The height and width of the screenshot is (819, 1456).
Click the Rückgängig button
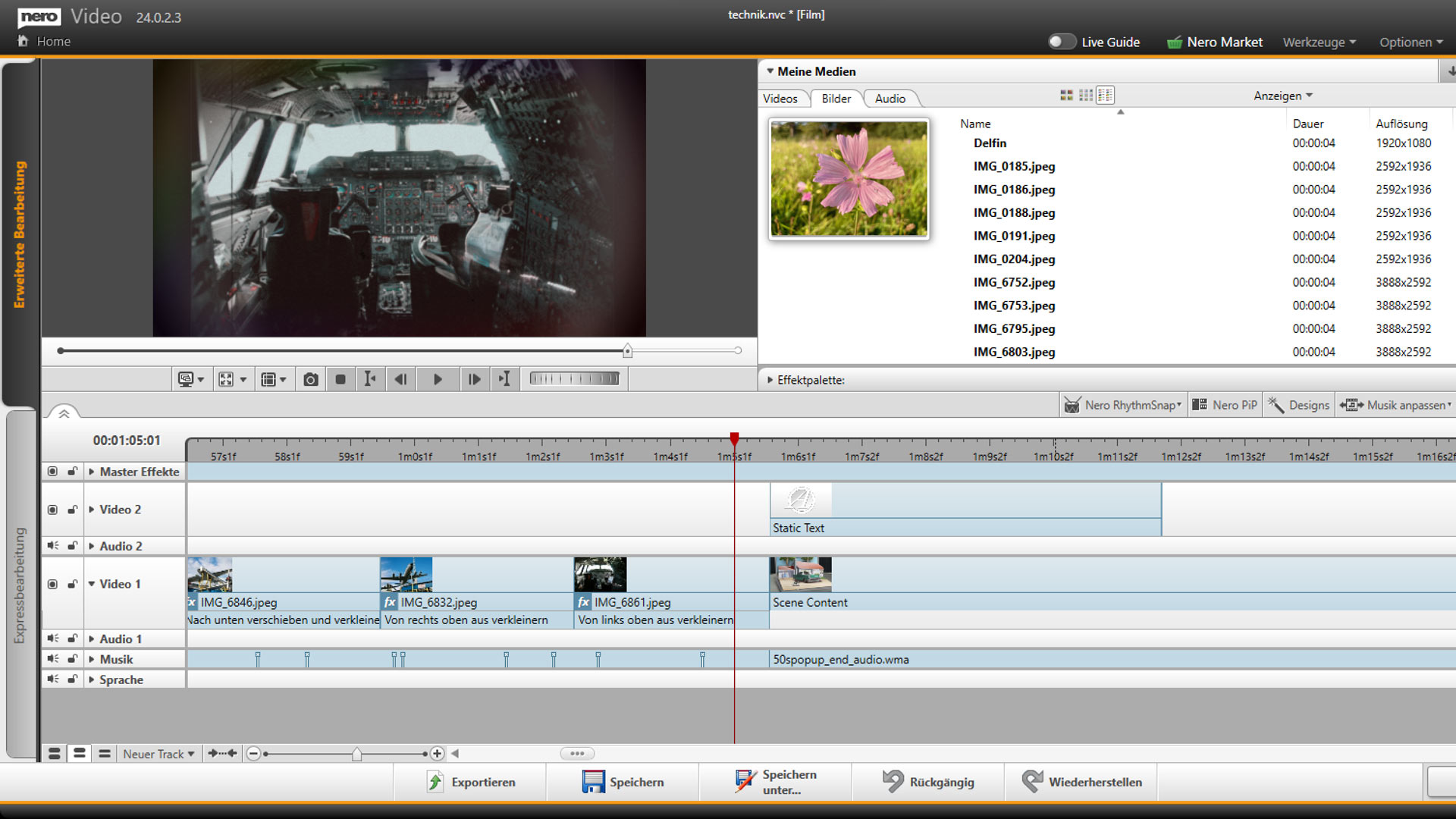(x=928, y=782)
